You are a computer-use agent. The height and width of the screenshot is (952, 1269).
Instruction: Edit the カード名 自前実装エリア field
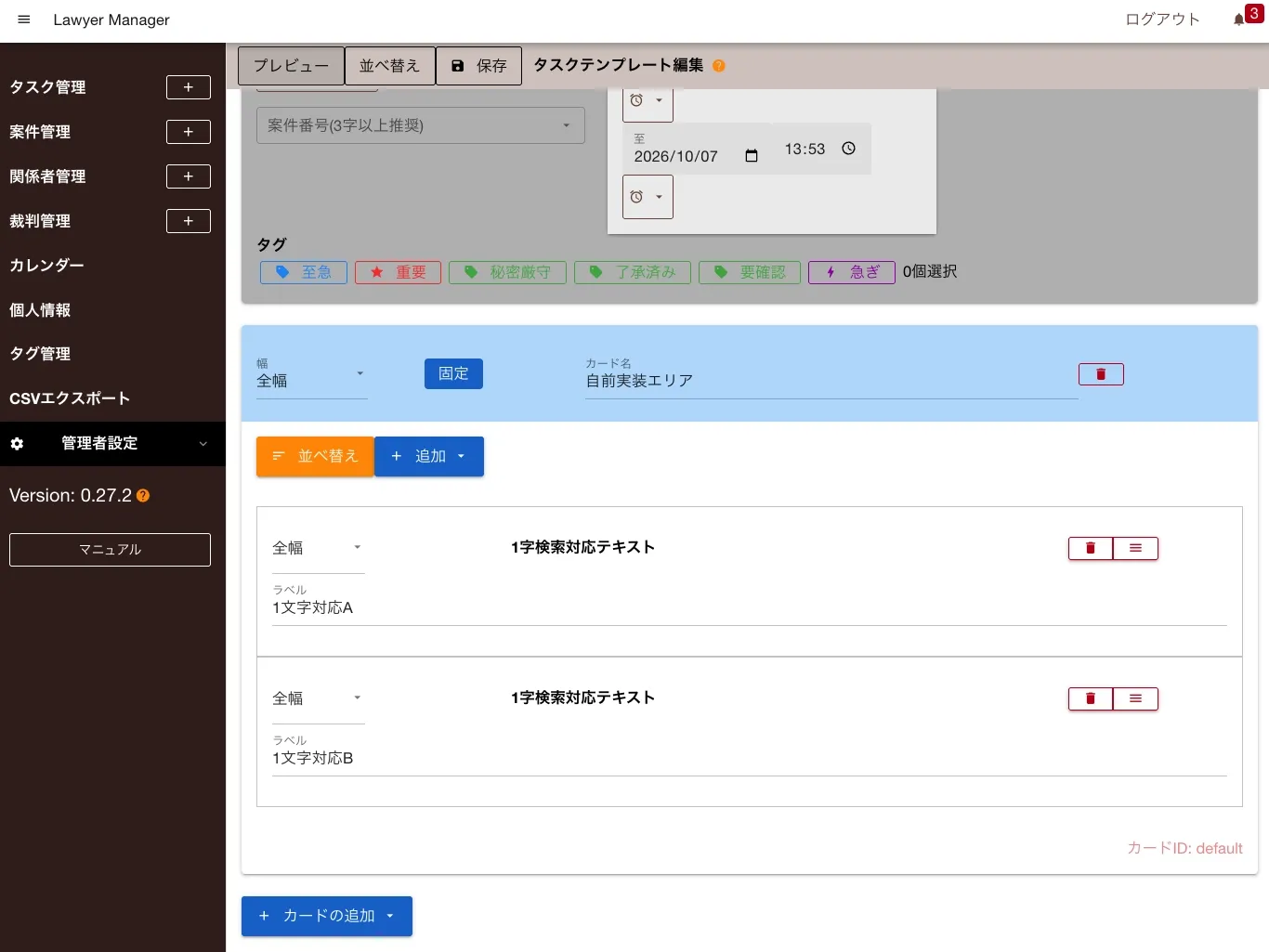(x=831, y=381)
